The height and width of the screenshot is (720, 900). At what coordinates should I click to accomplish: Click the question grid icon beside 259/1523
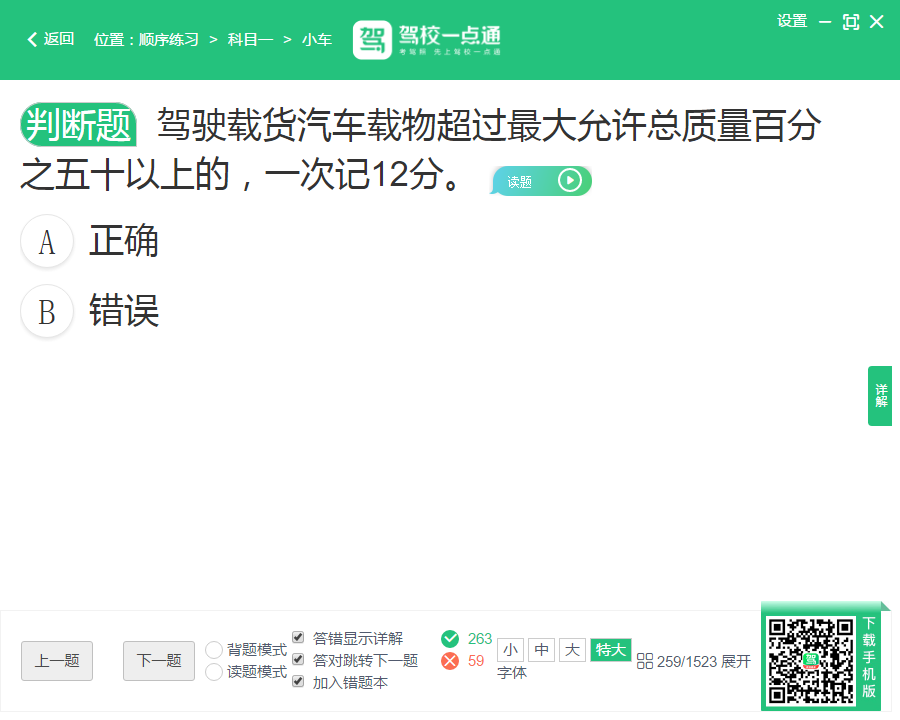tap(645, 661)
